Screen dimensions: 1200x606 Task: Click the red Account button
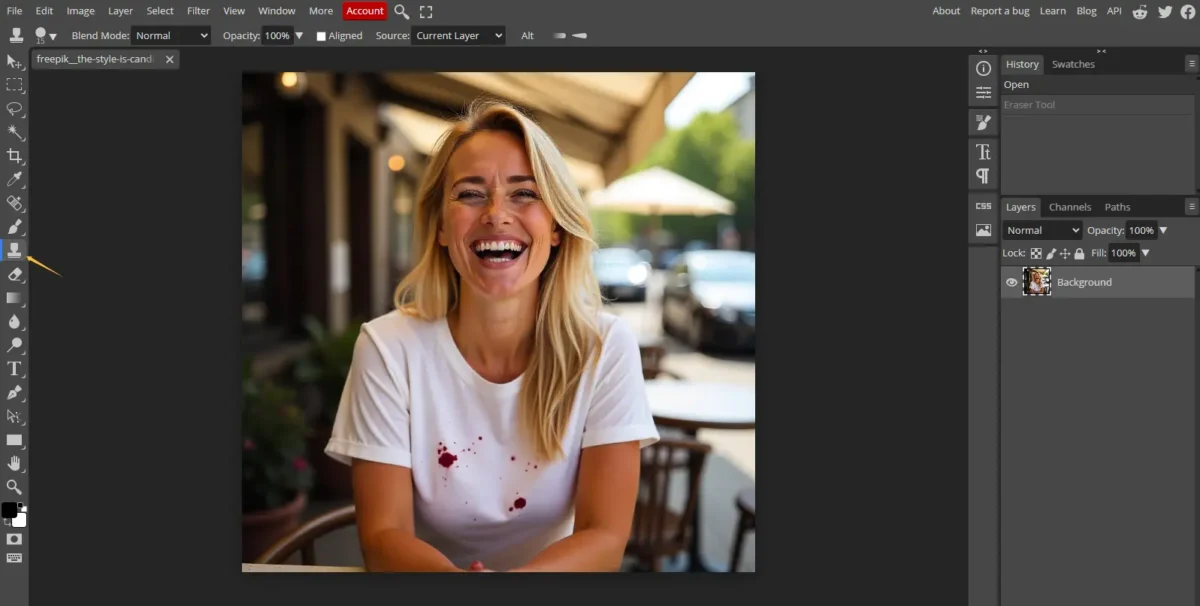pos(365,11)
